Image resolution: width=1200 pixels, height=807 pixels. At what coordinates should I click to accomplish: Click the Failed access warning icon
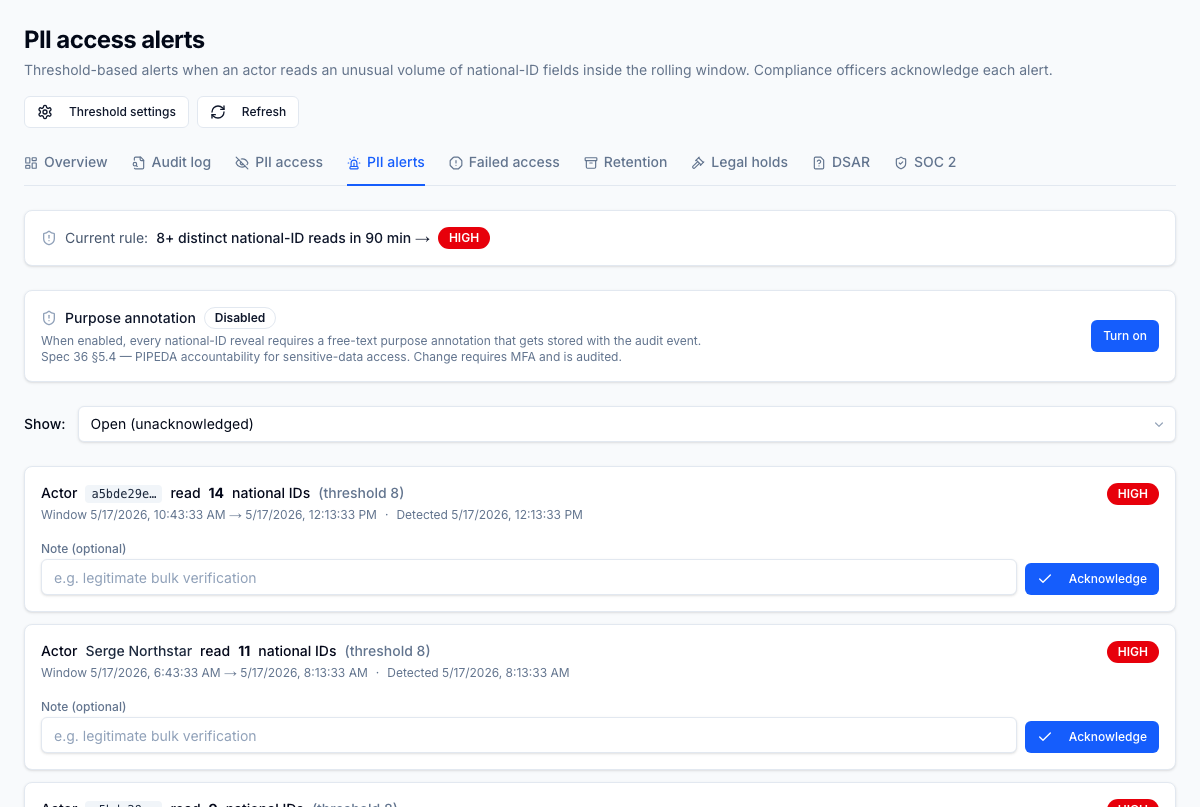tap(456, 163)
